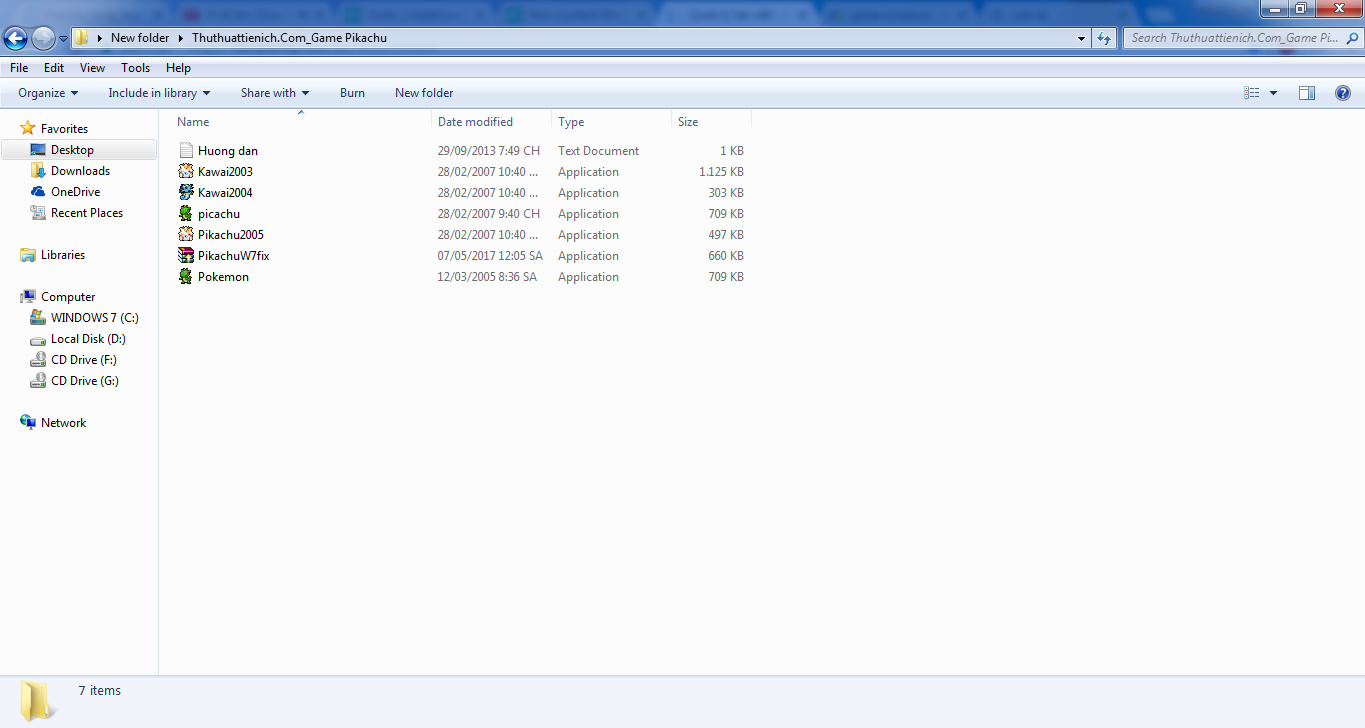Select Desktop in the Favorites list
Screen dimensions: 1365x728
point(72,150)
